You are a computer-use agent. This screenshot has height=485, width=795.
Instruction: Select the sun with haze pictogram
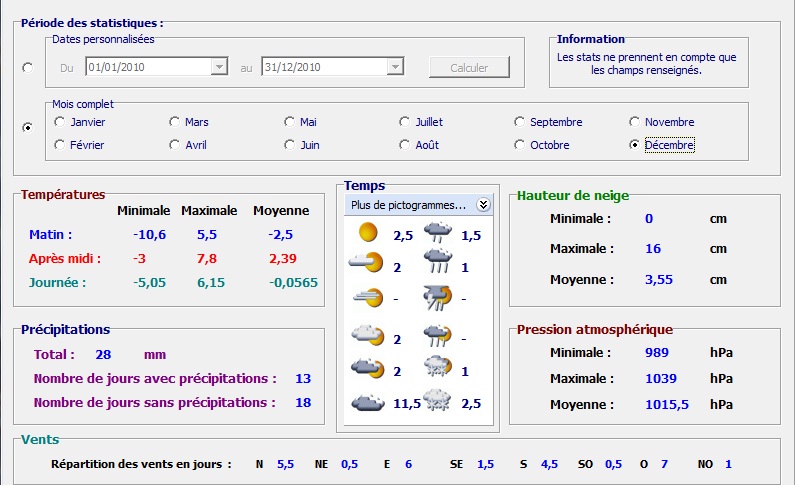pyautogui.click(x=367, y=297)
